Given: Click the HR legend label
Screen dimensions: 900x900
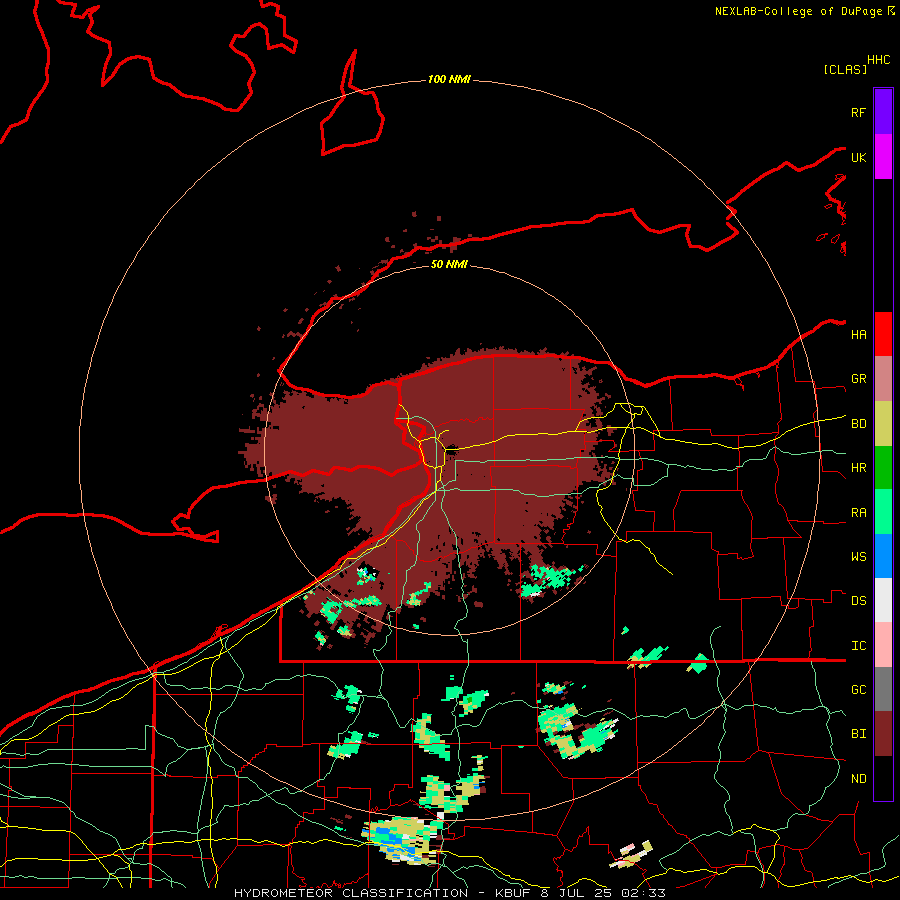Looking at the screenshot, I should [x=858, y=468].
